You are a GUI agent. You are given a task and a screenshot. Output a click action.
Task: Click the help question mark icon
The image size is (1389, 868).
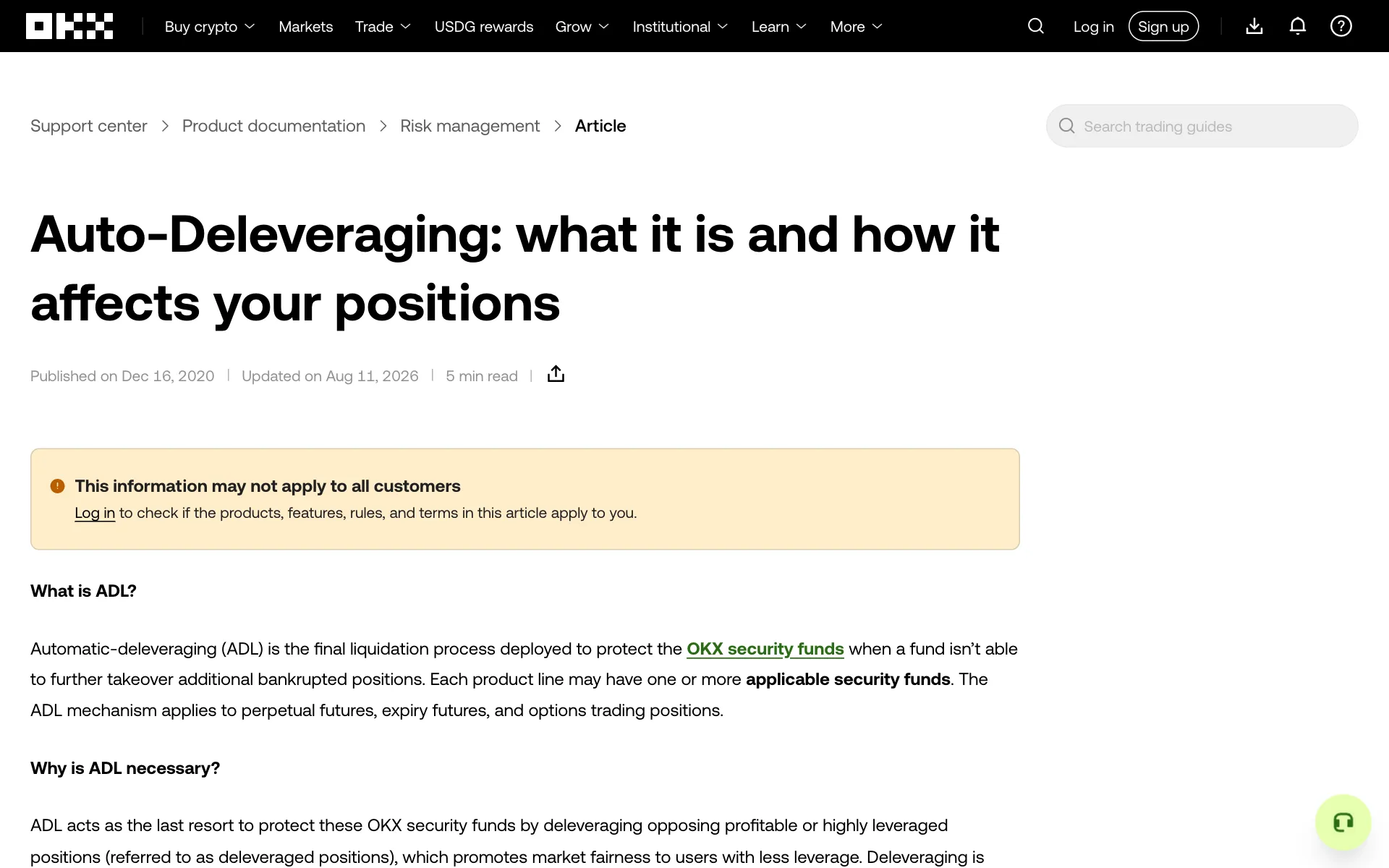1341,26
